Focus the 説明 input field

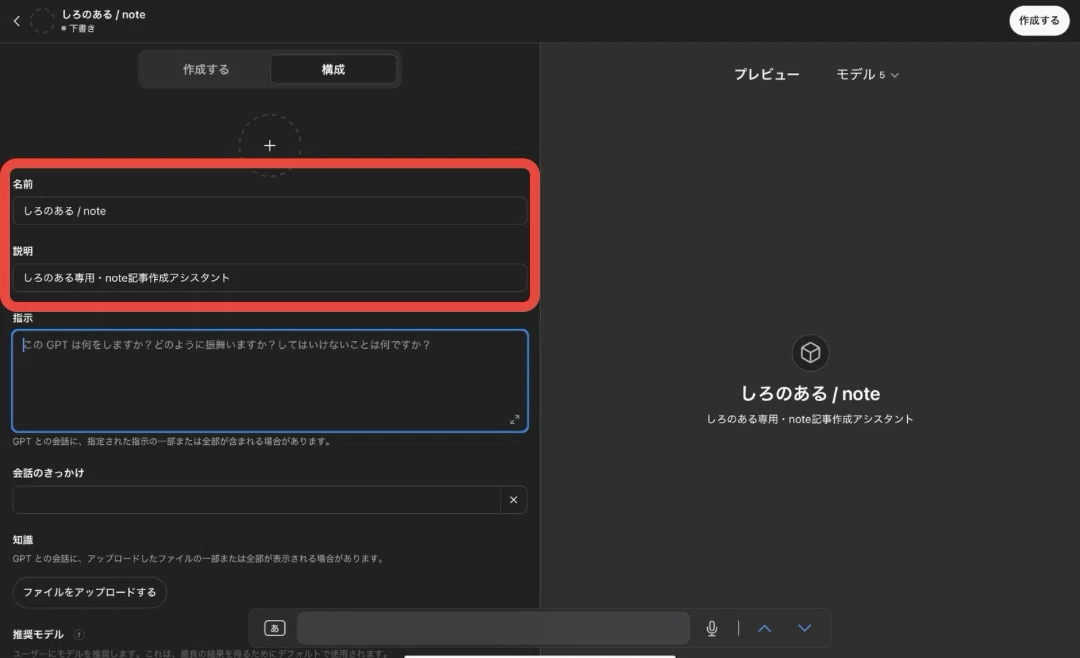270,278
